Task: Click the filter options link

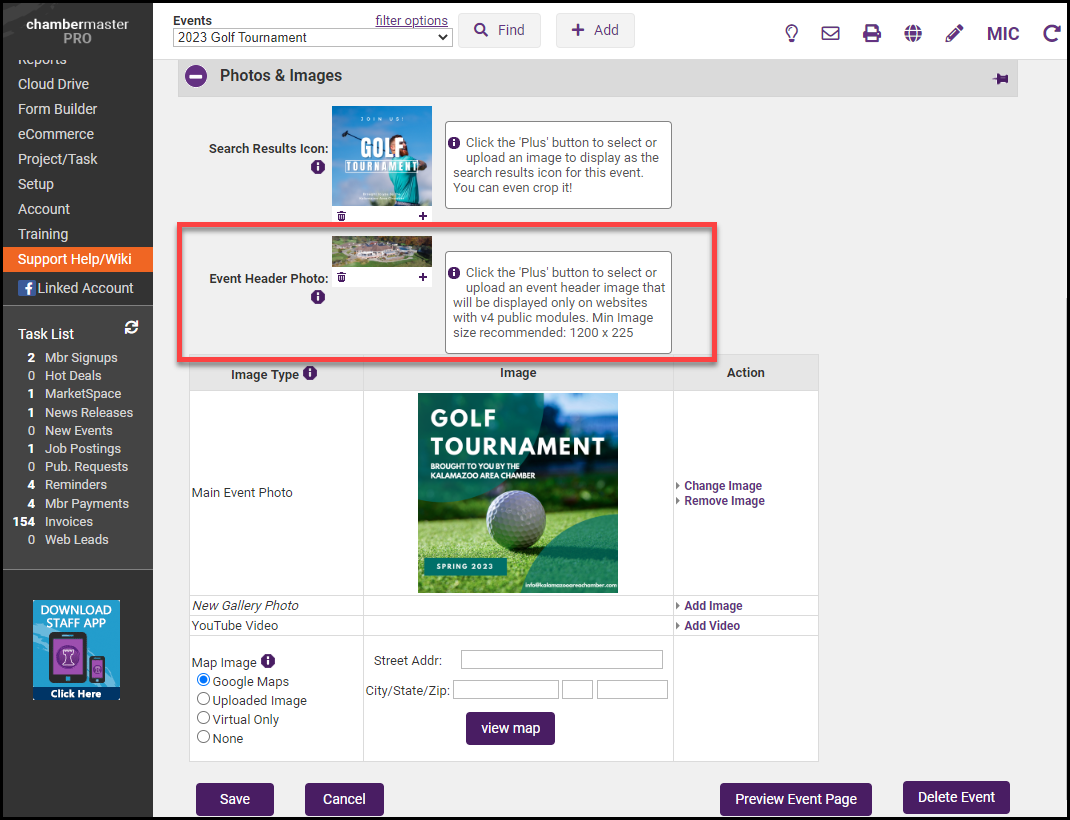Action: [411, 20]
